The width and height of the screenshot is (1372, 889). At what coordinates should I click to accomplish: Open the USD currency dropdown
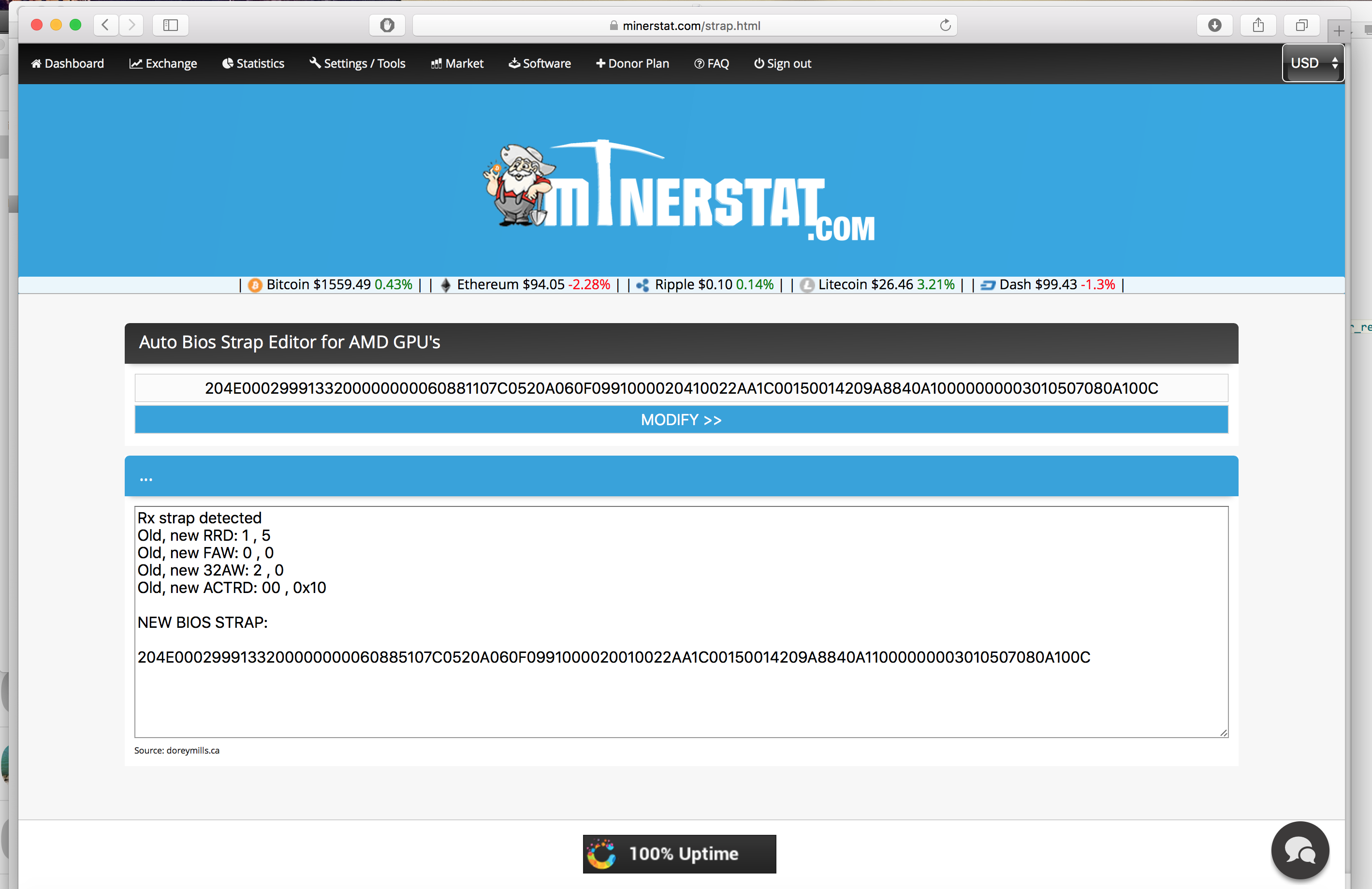click(x=1313, y=63)
